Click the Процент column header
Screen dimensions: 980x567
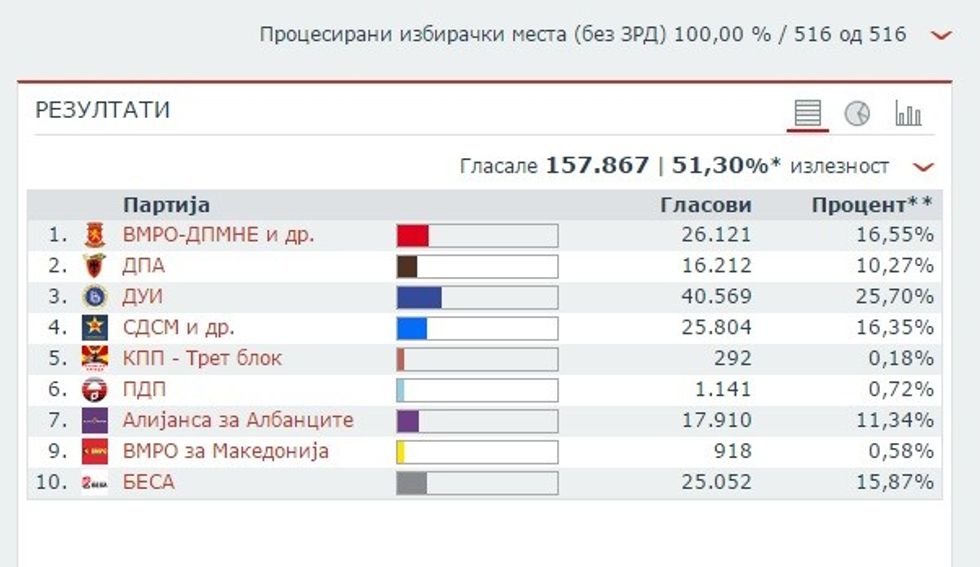(871, 206)
